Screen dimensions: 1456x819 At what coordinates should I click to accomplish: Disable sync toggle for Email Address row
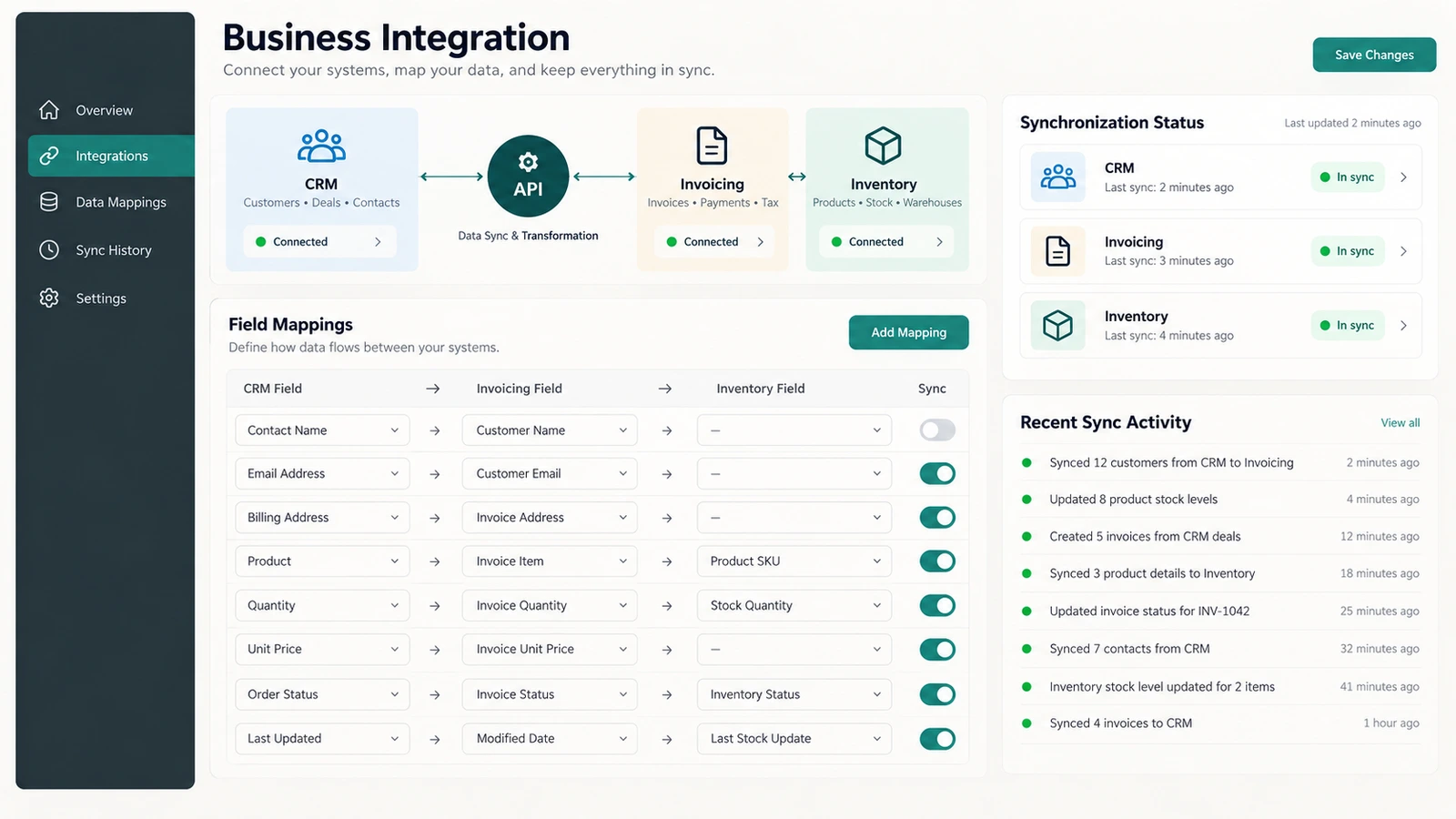tap(937, 474)
